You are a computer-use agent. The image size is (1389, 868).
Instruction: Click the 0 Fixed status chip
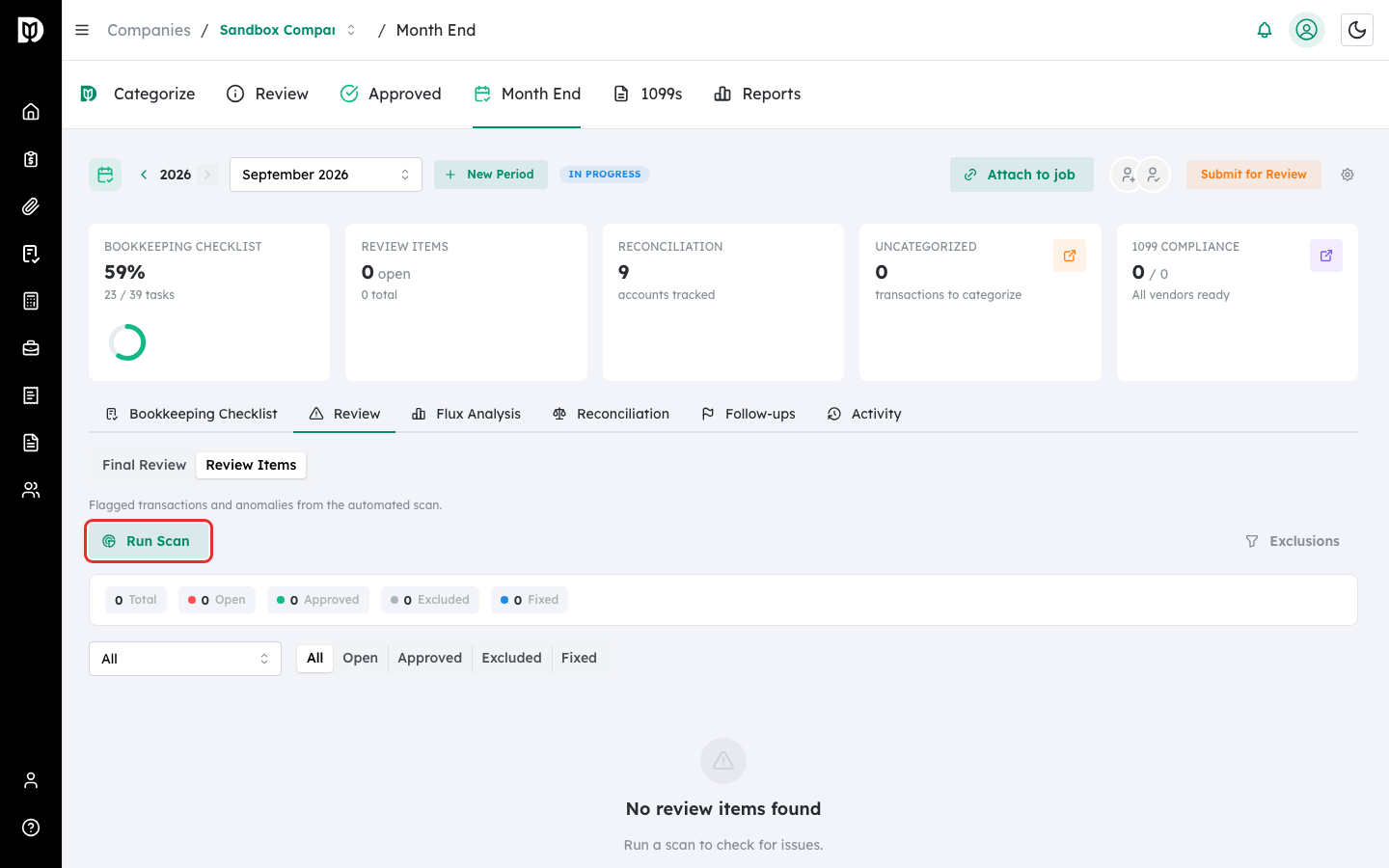click(x=530, y=600)
